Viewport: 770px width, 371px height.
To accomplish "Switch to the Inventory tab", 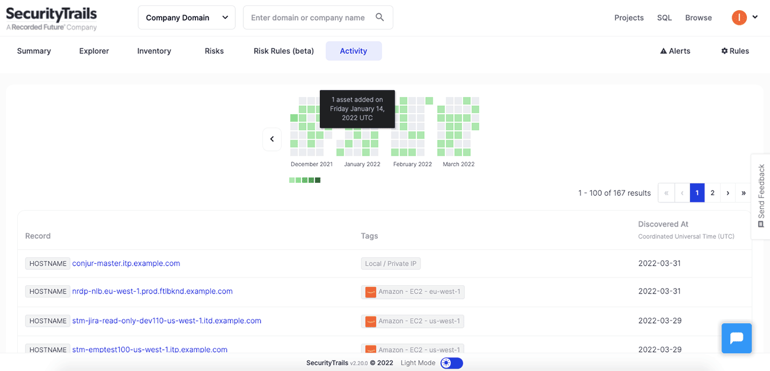I will [154, 51].
